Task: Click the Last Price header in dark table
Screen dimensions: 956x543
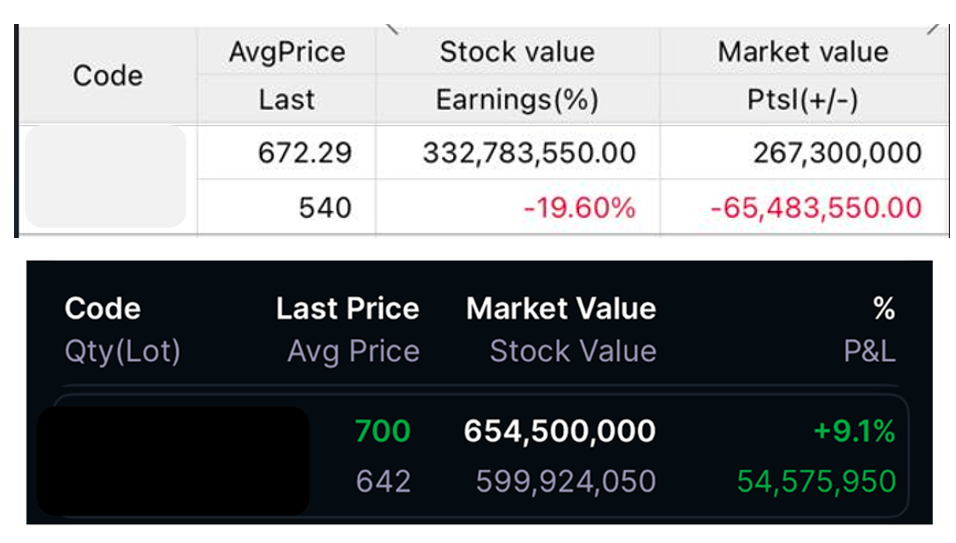Action: tap(347, 308)
